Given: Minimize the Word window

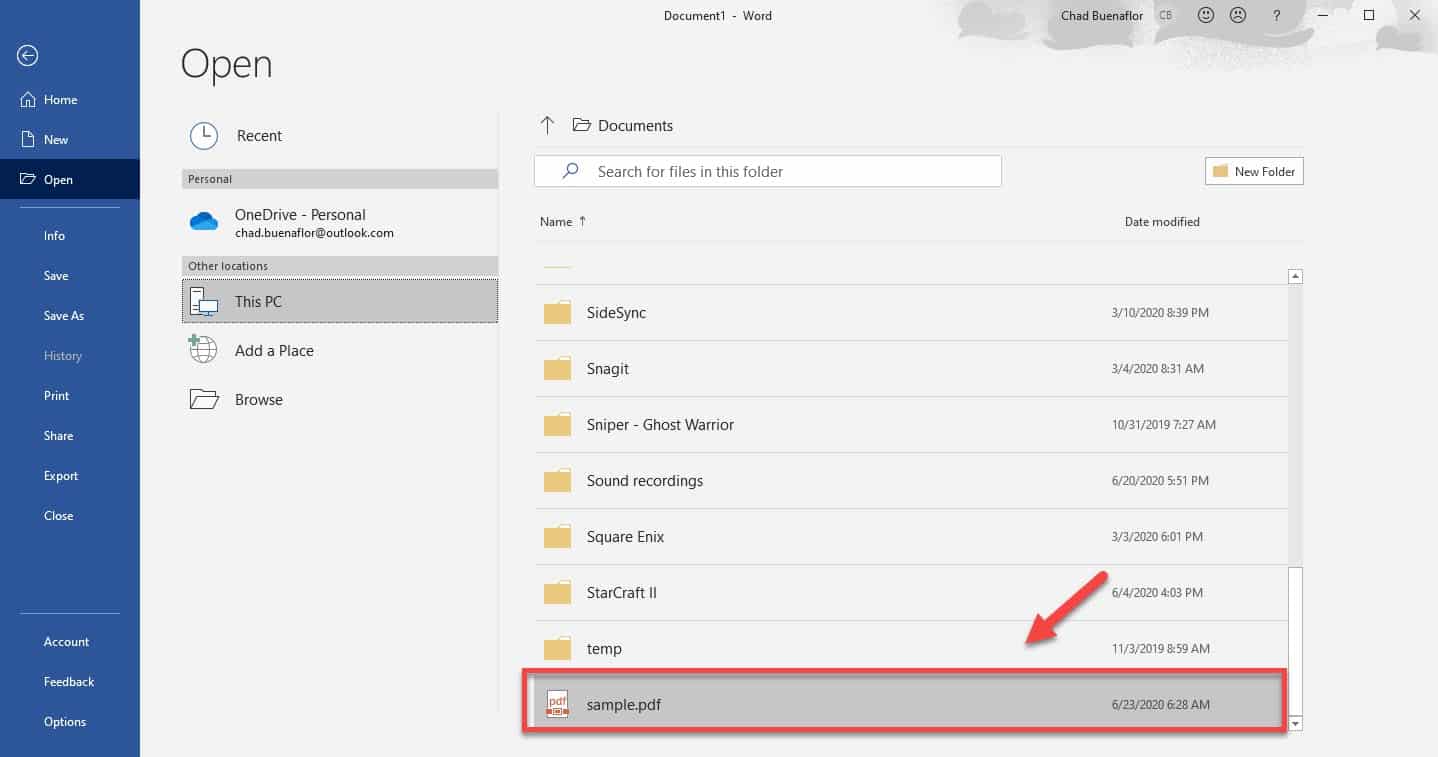Looking at the screenshot, I should tap(1324, 16).
